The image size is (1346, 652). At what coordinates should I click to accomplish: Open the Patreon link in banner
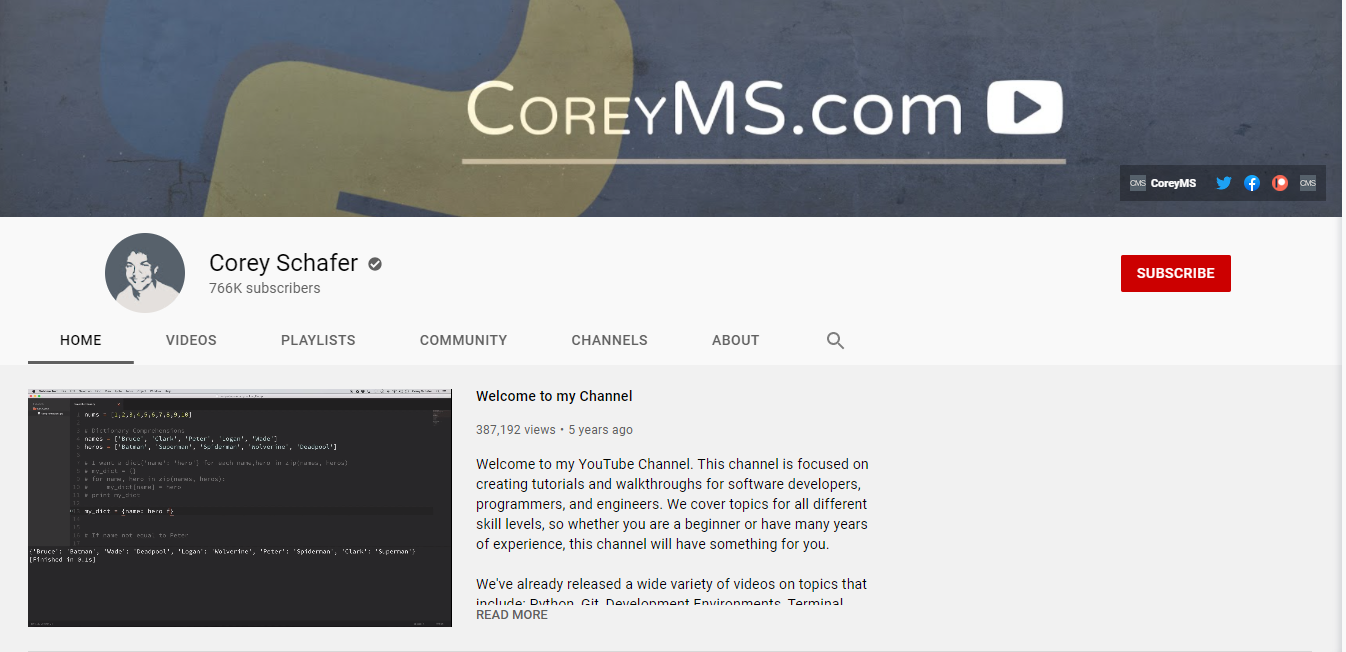click(1280, 183)
